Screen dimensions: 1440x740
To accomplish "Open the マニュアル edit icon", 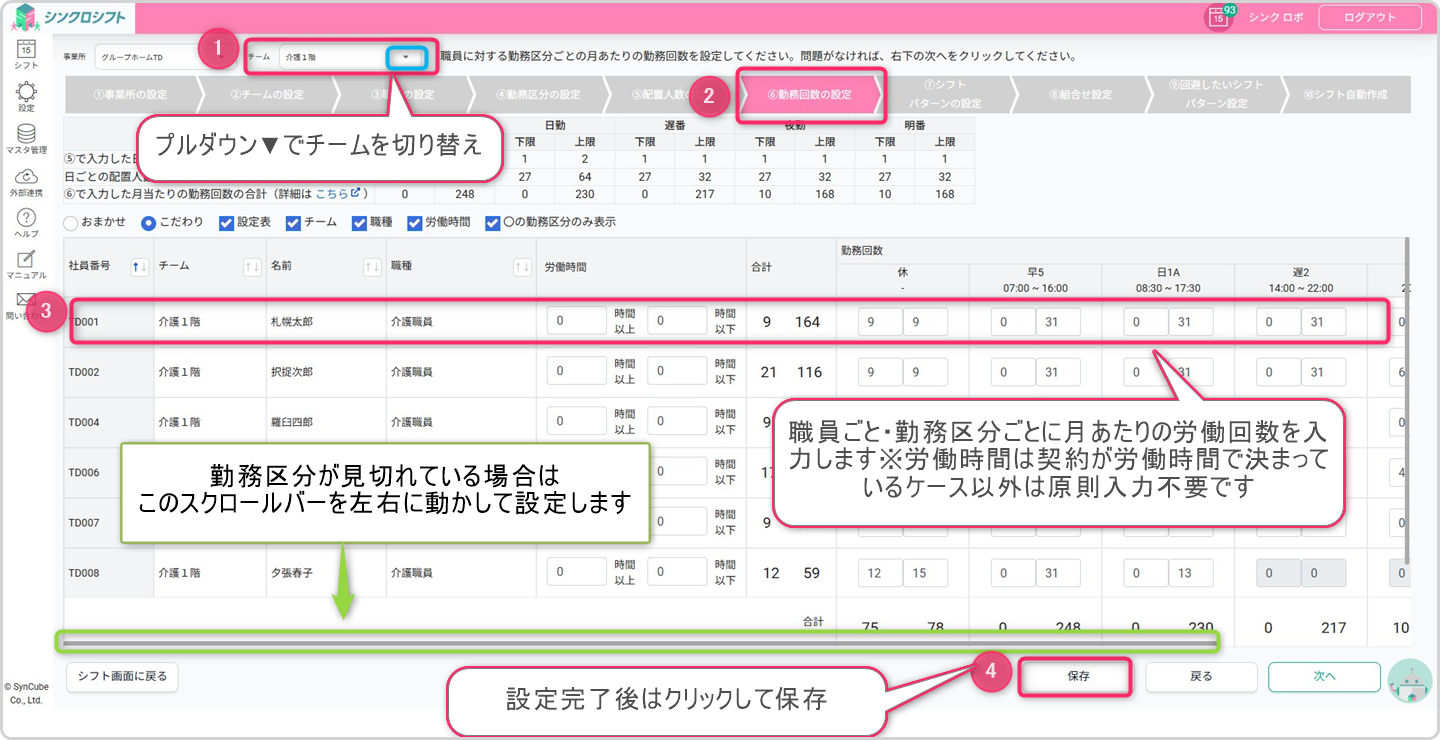I will click(27, 261).
